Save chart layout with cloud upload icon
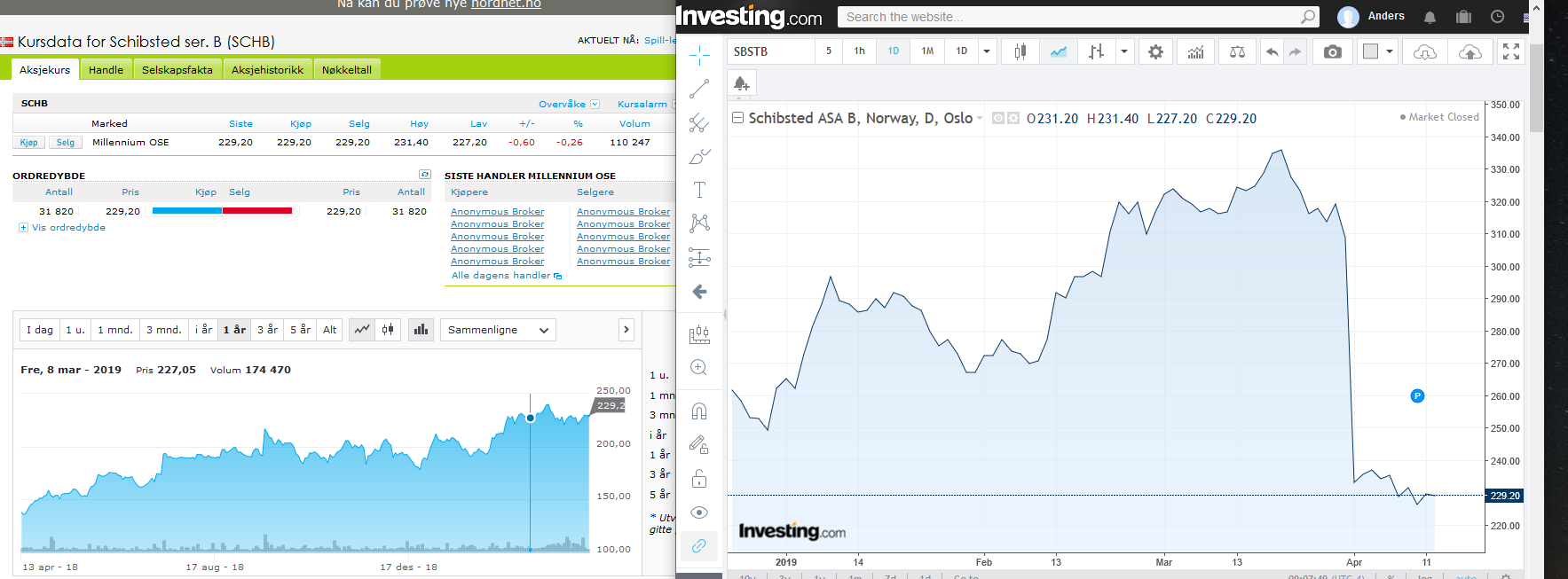 click(x=1470, y=51)
